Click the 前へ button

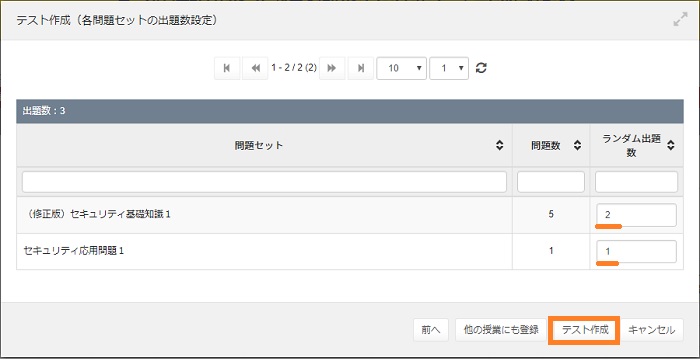pos(431,330)
